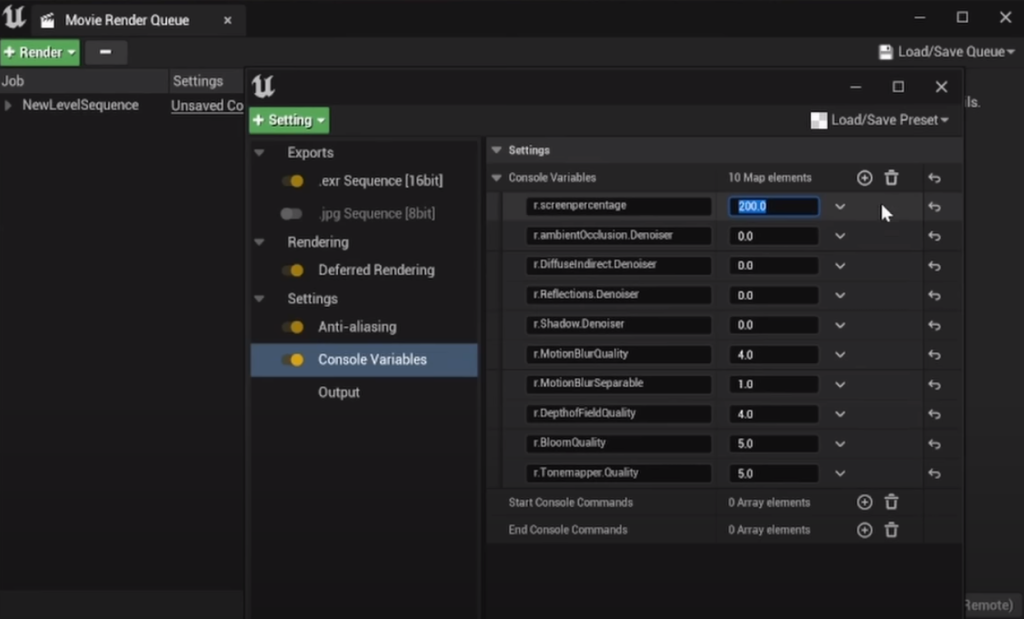Add element to End Console Commands
Viewport: 1024px width, 619px height.
[864, 530]
